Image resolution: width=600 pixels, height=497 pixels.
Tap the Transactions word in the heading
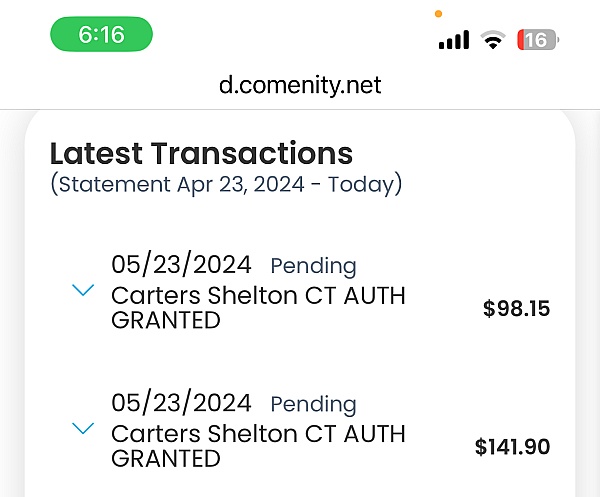point(251,153)
